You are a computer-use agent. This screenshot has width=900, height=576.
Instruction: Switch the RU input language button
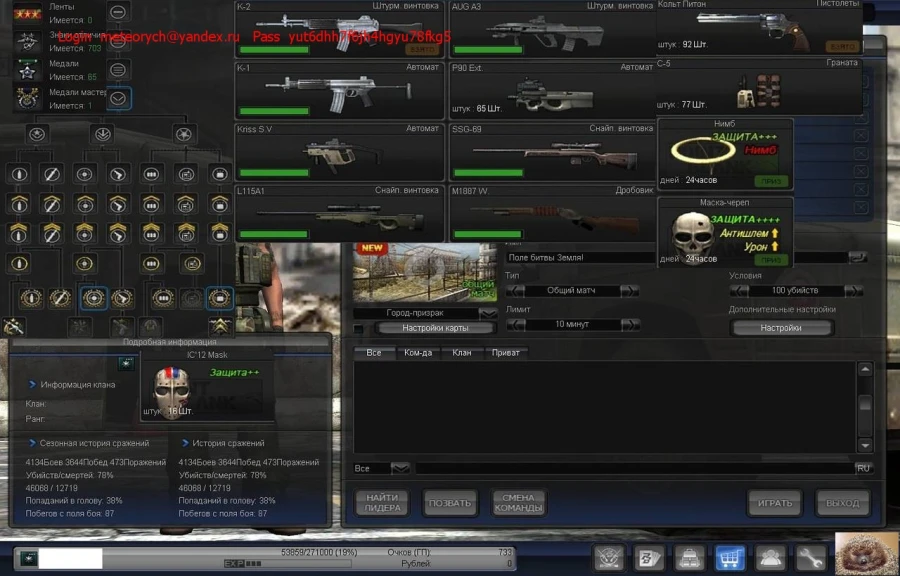coord(863,469)
